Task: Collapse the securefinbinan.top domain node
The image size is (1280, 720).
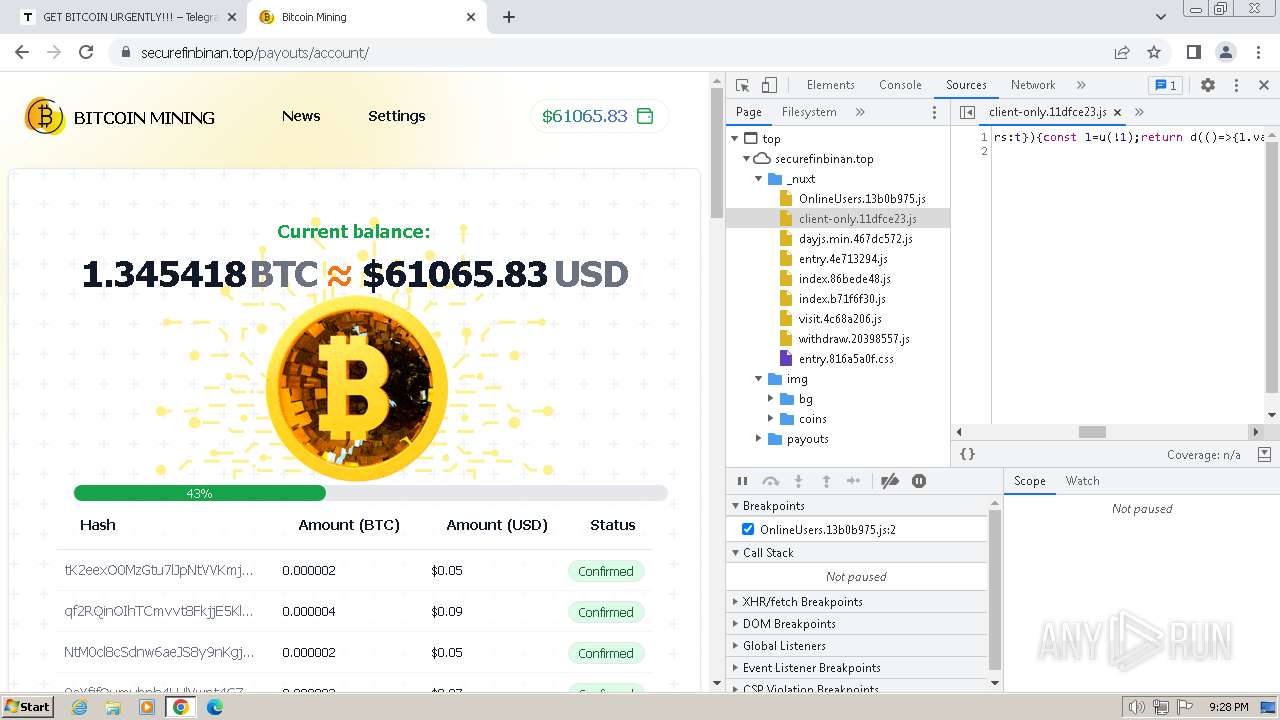Action: [746, 159]
